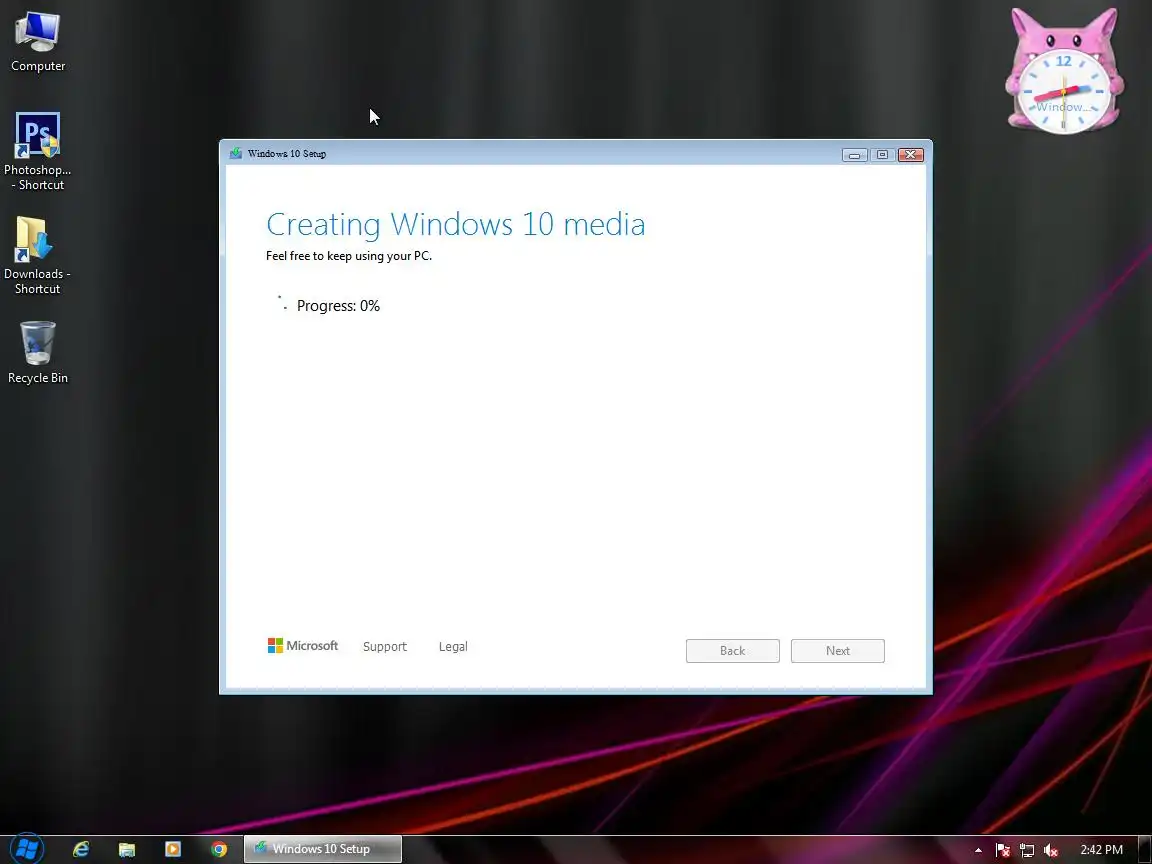
Task: Show hidden system tray icons arrow
Action: click(x=978, y=850)
